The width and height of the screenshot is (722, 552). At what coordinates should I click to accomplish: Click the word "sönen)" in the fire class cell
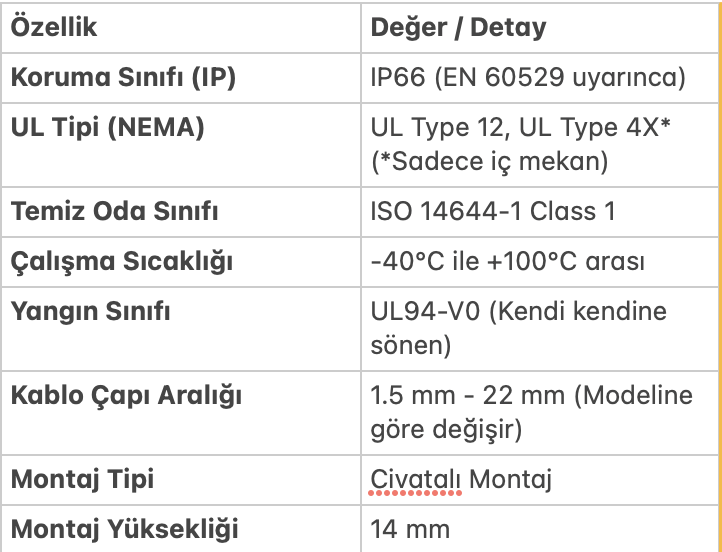411,346
